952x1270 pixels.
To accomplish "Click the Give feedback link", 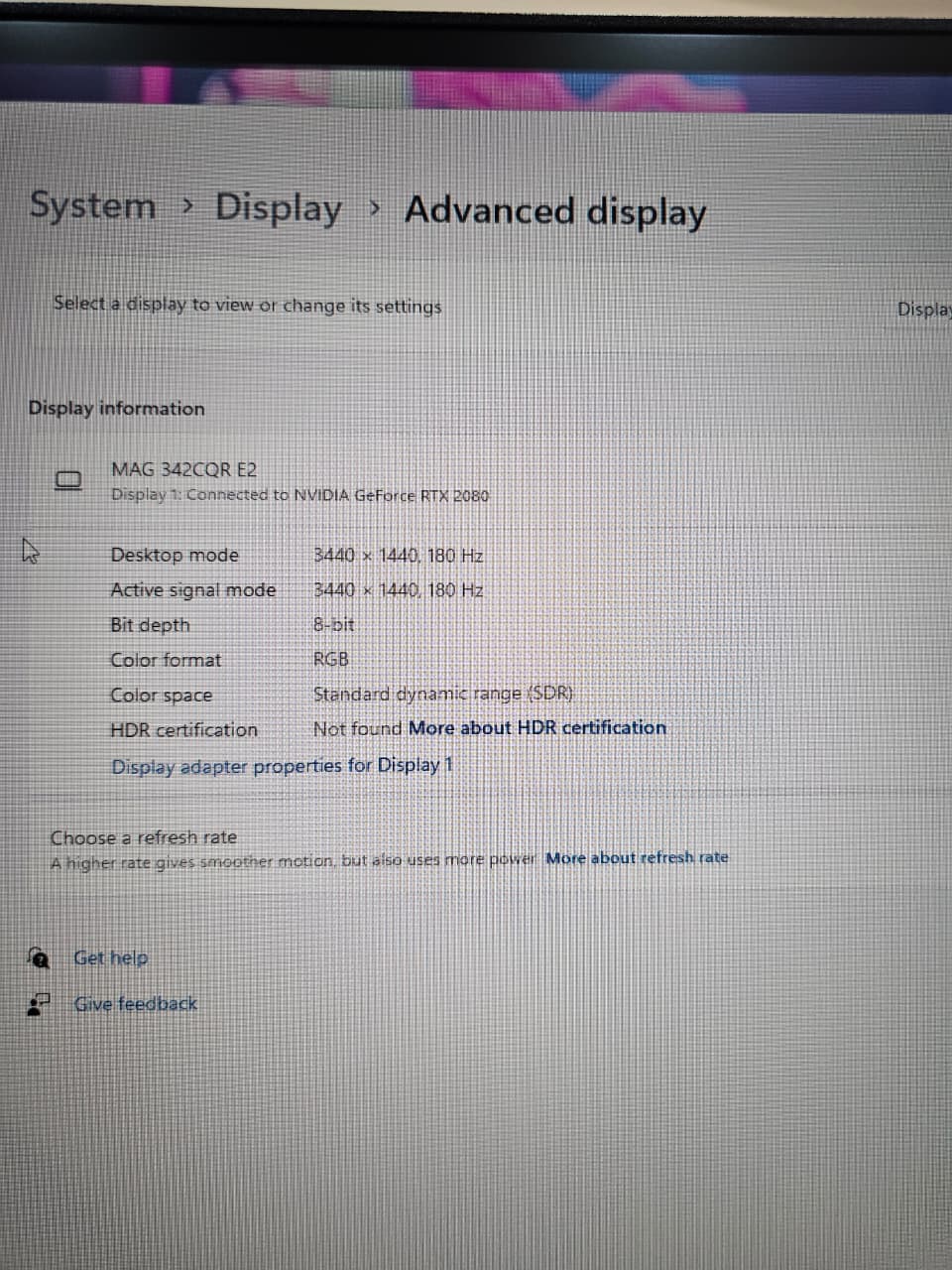I will 135,1003.
